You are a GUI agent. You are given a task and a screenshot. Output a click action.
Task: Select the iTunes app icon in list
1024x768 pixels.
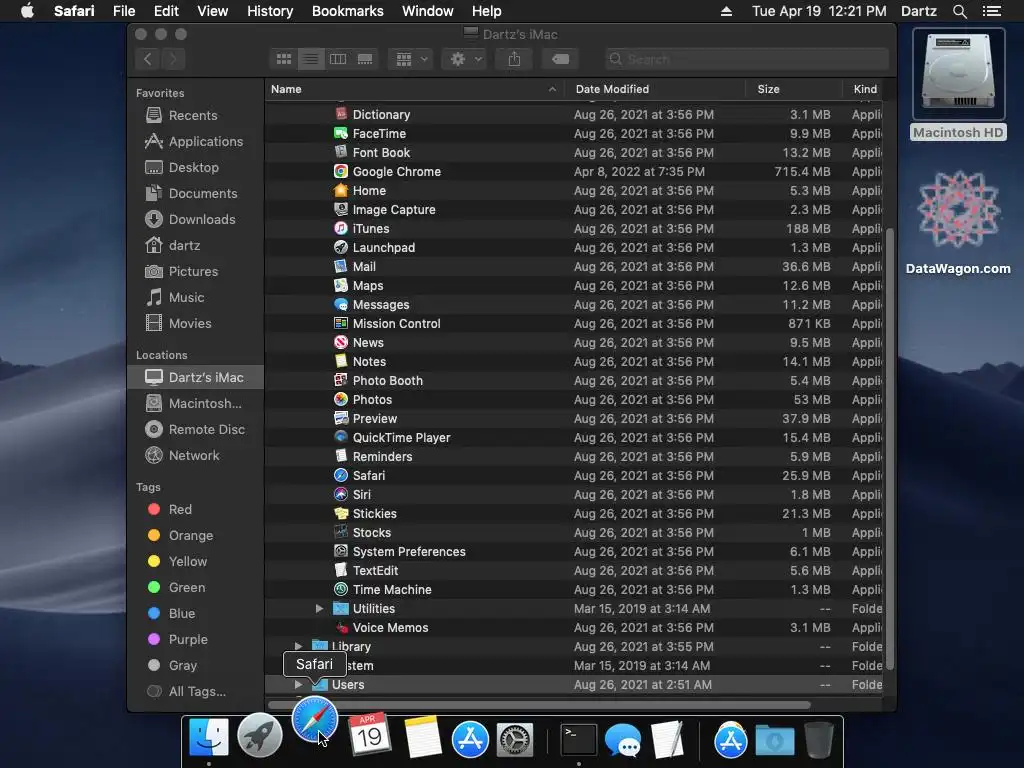[x=341, y=229]
